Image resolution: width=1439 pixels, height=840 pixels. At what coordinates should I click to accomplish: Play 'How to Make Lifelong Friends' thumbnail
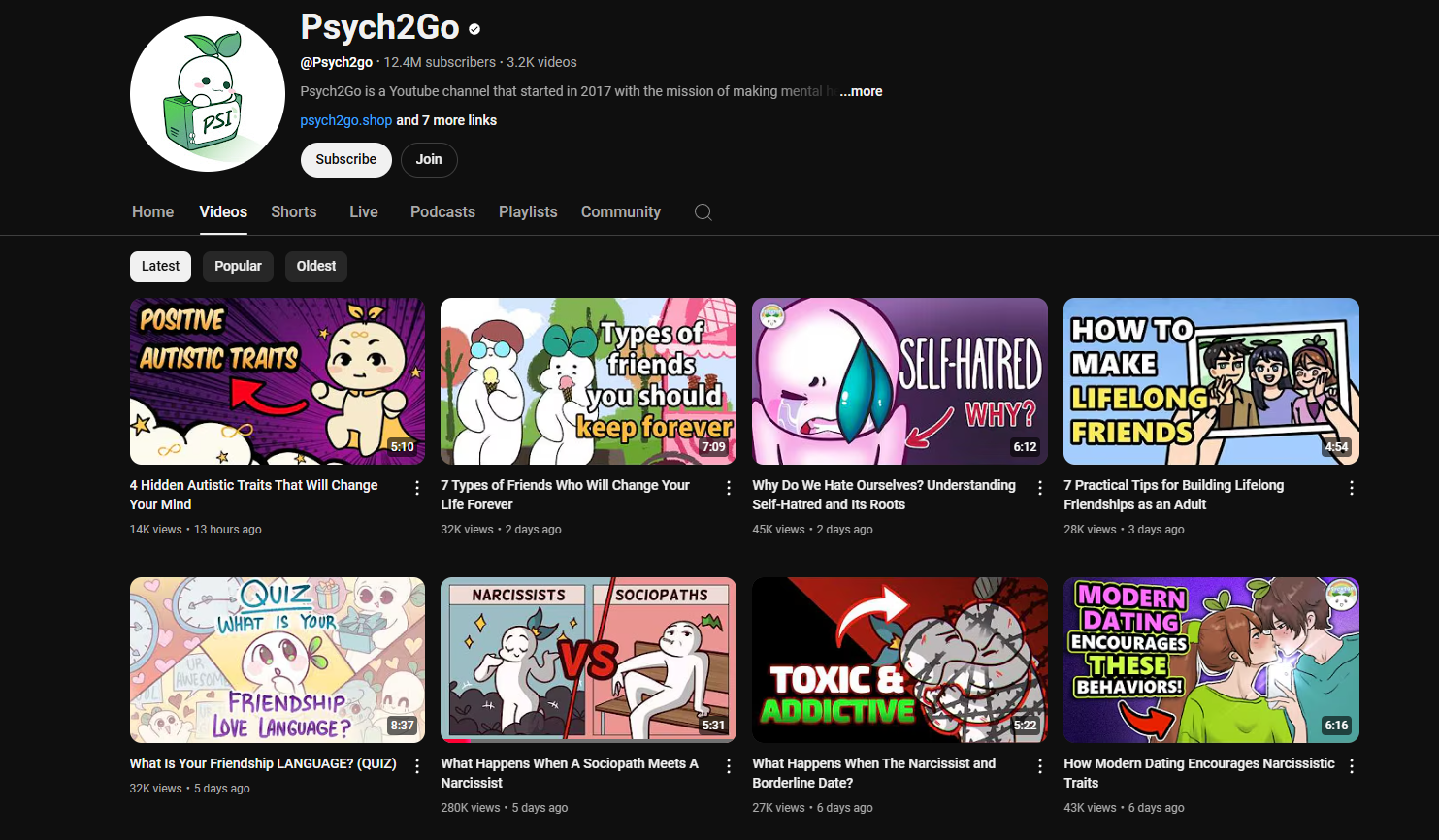(x=1211, y=381)
